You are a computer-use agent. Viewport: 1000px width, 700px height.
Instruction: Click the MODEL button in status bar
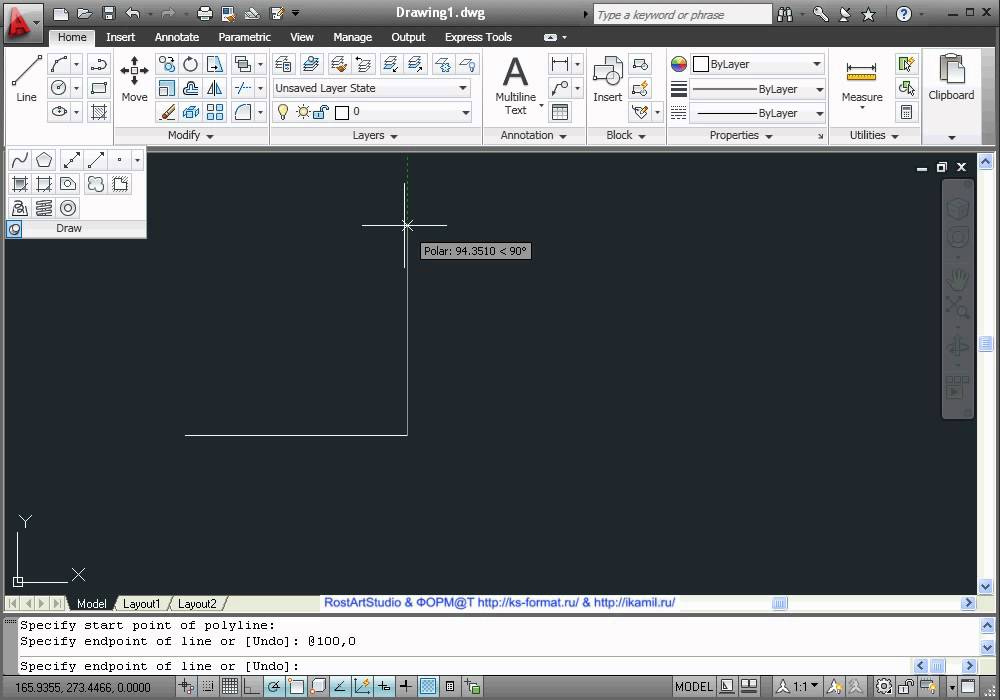coord(694,687)
